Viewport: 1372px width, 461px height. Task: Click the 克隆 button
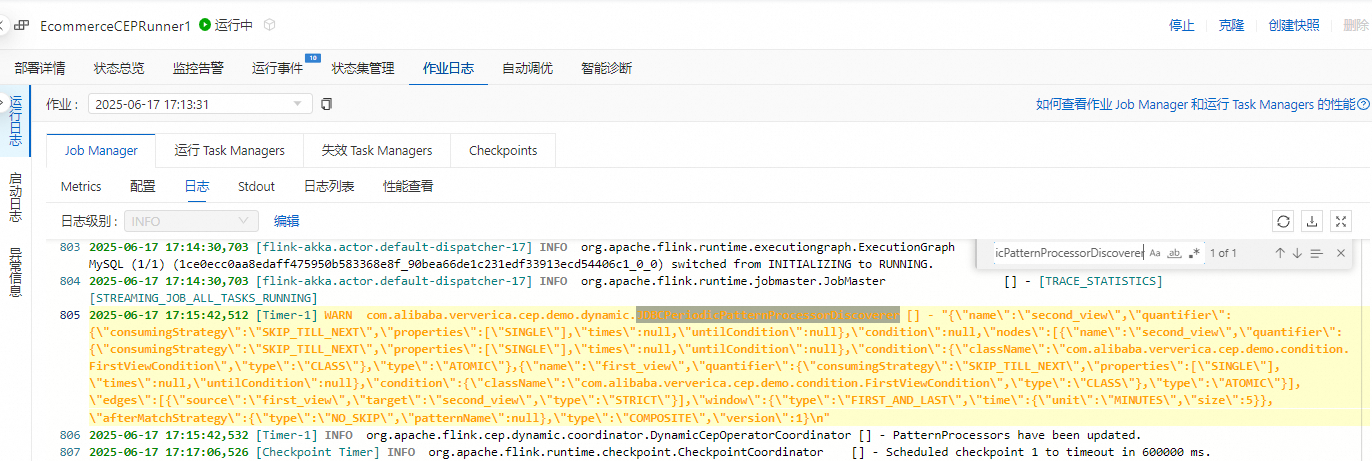[x=1231, y=25]
